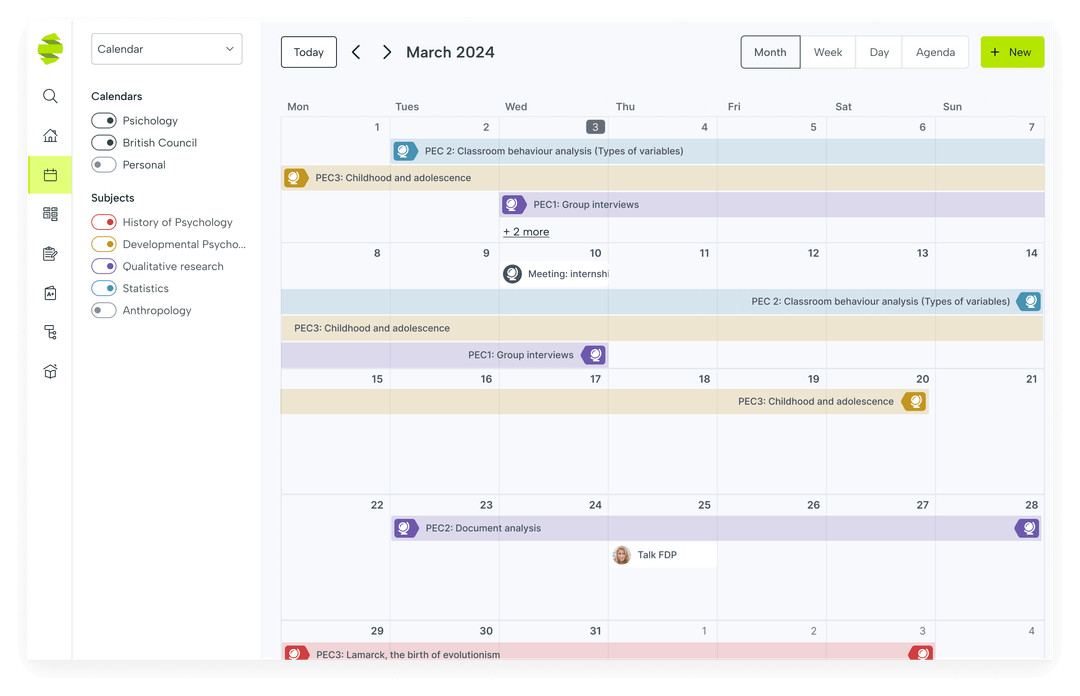Open the dashboard blocks icon
This screenshot has height=696, width=1080.
50,213
